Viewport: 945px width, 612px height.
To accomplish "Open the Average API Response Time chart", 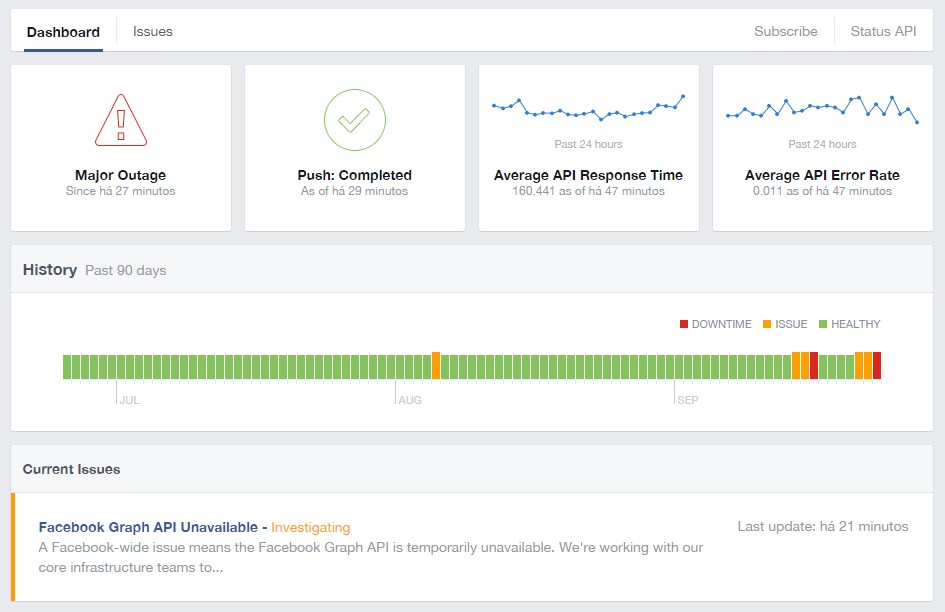I will click(588, 108).
